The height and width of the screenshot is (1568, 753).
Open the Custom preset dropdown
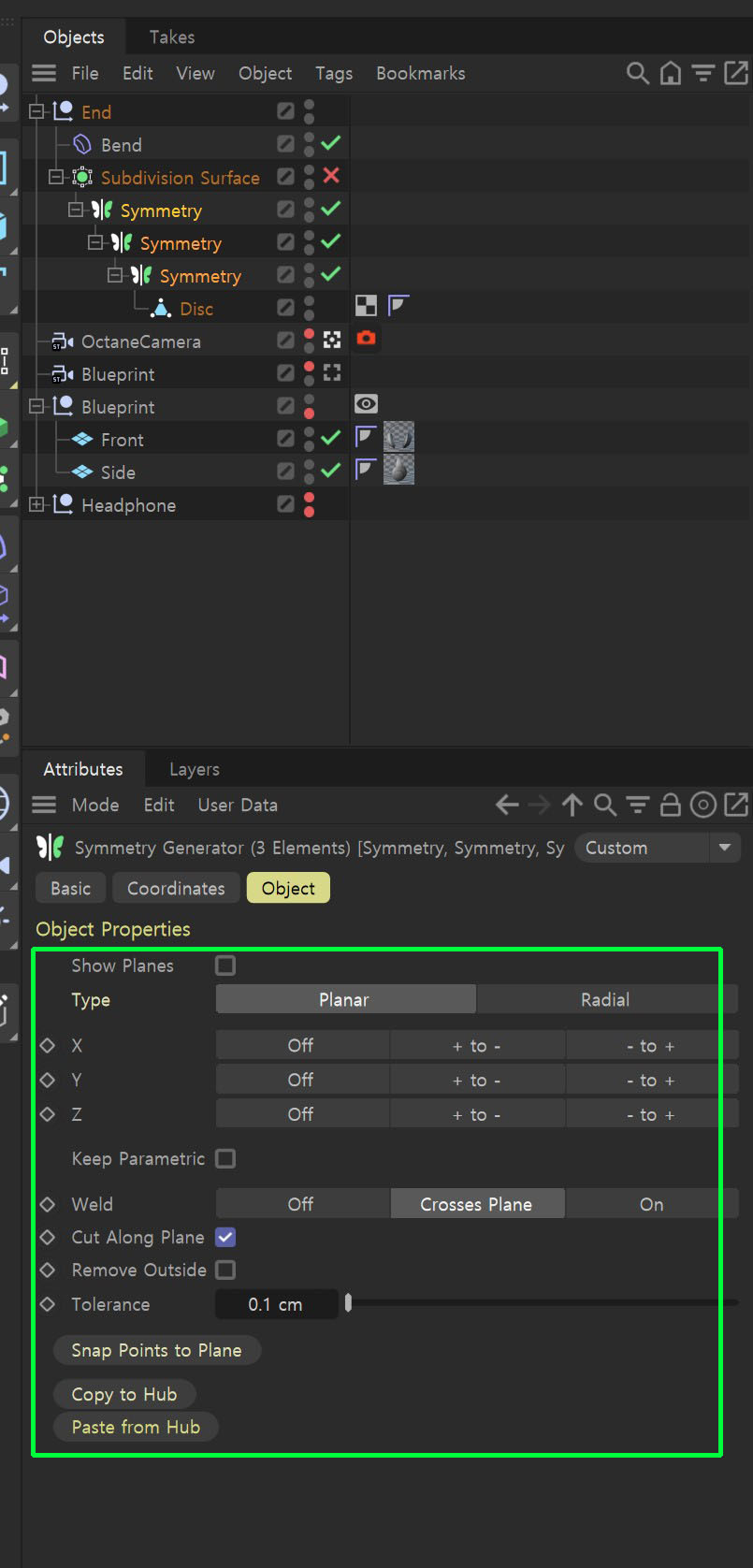658,848
